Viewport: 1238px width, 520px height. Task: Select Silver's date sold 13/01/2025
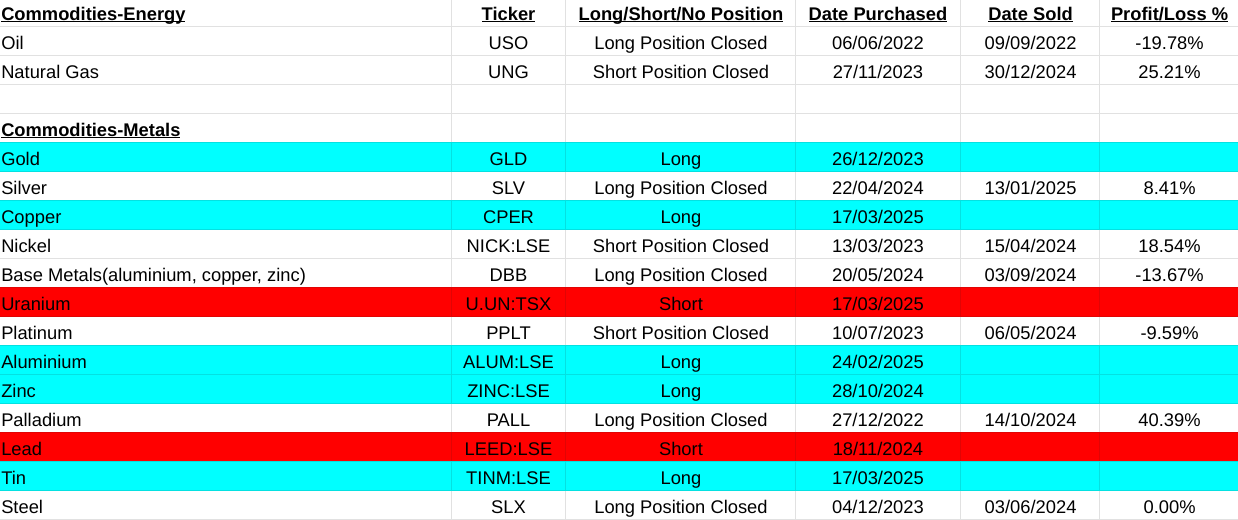[1030, 188]
